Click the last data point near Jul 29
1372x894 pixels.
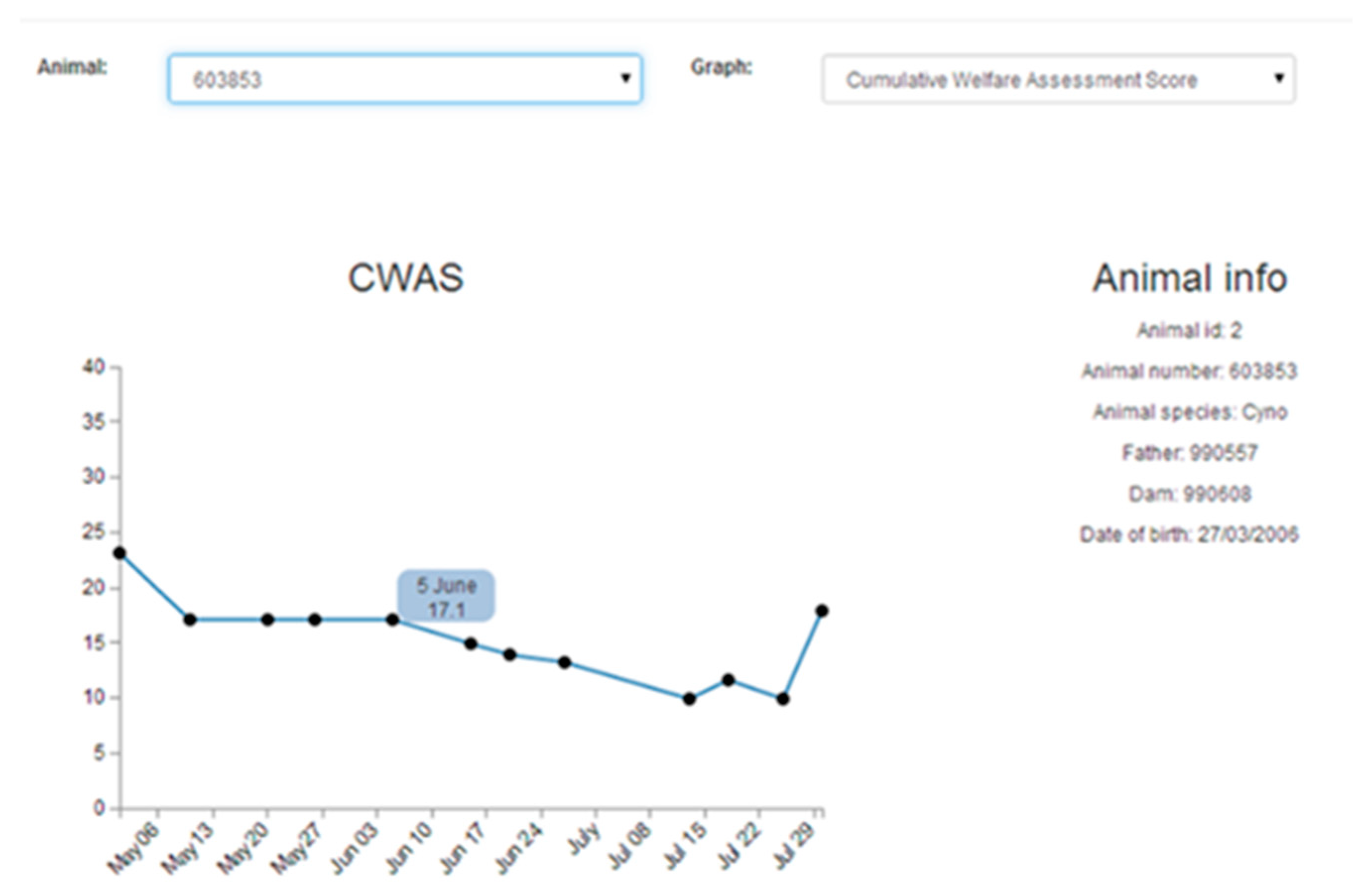pos(822,611)
